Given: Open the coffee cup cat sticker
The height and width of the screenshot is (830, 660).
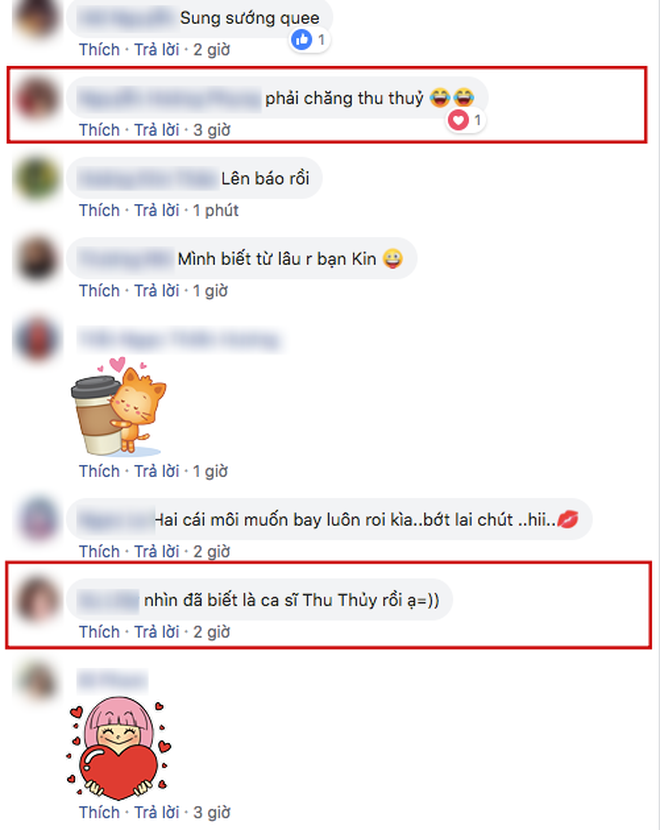Looking at the screenshot, I should click(119, 407).
